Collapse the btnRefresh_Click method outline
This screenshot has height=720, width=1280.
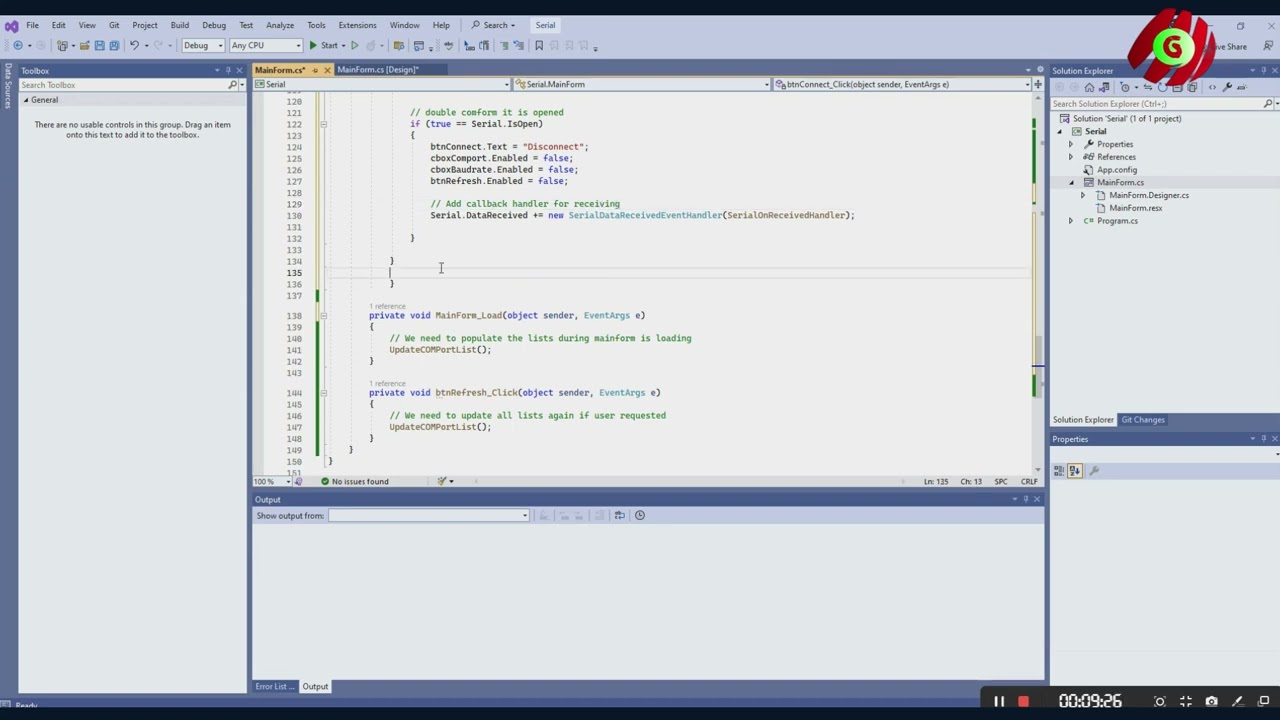point(323,392)
